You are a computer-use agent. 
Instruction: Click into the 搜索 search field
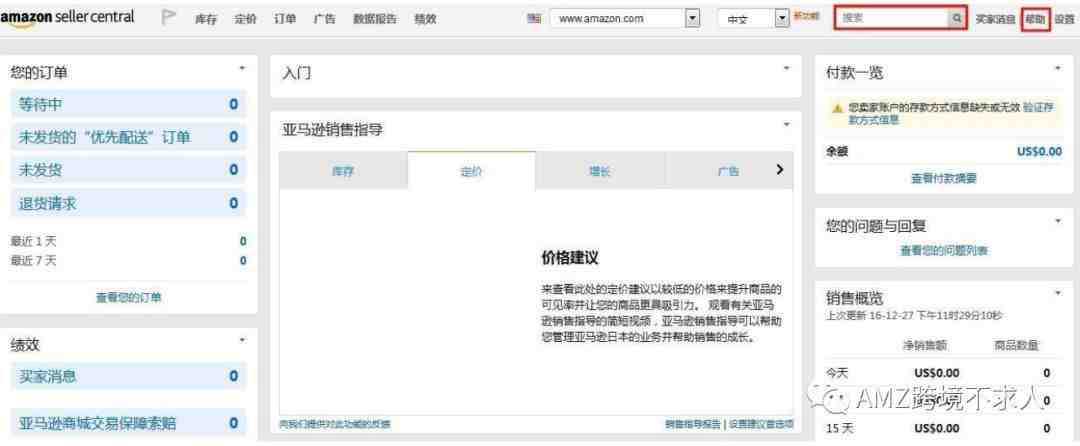pyautogui.click(x=891, y=19)
